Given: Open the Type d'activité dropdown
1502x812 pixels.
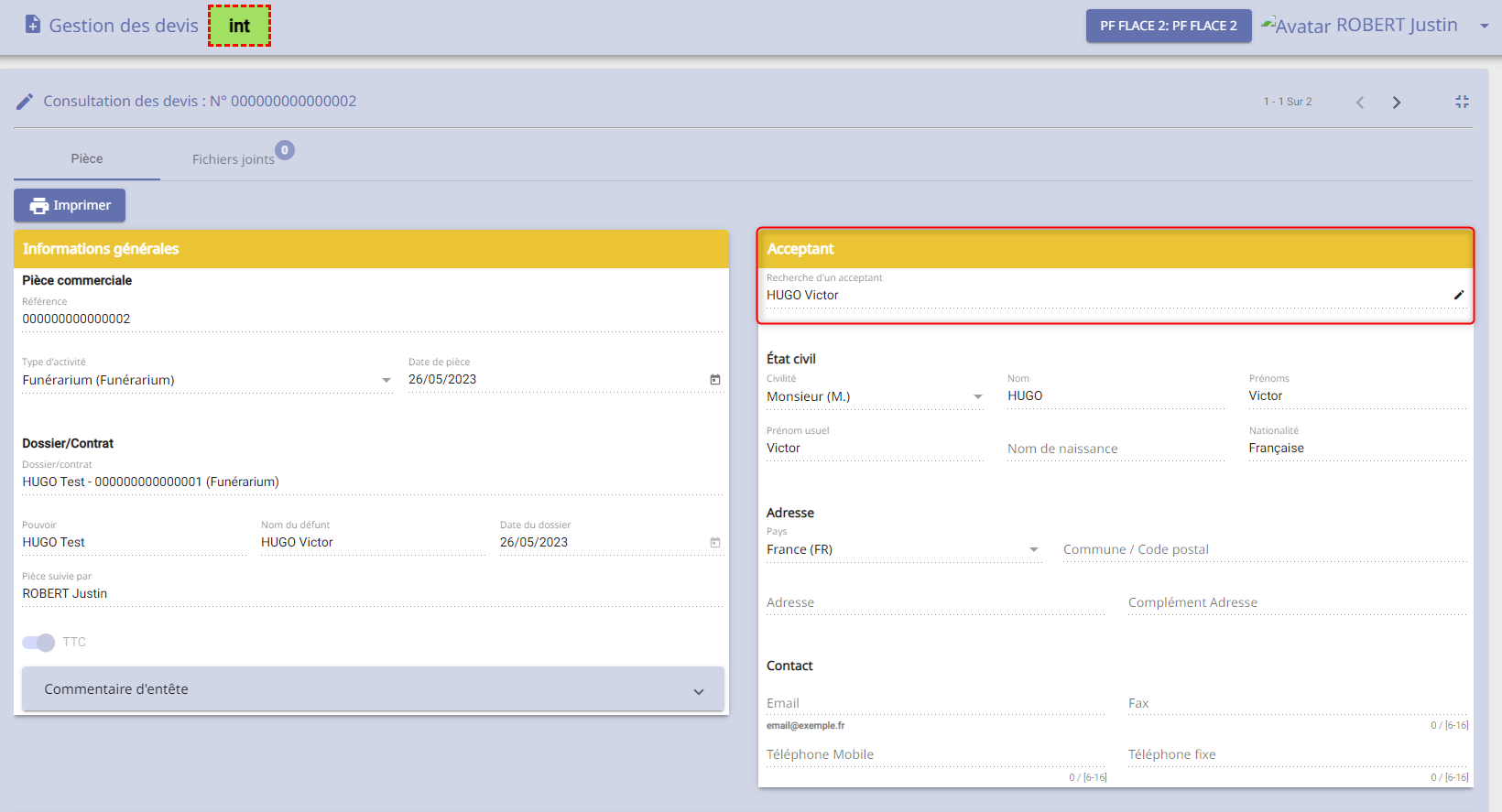Looking at the screenshot, I should 386,380.
